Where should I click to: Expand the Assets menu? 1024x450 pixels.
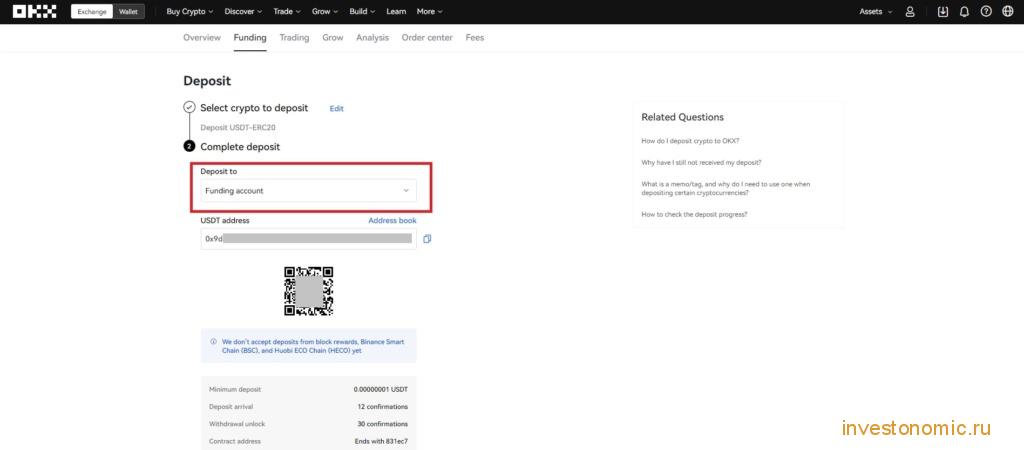tap(875, 12)
